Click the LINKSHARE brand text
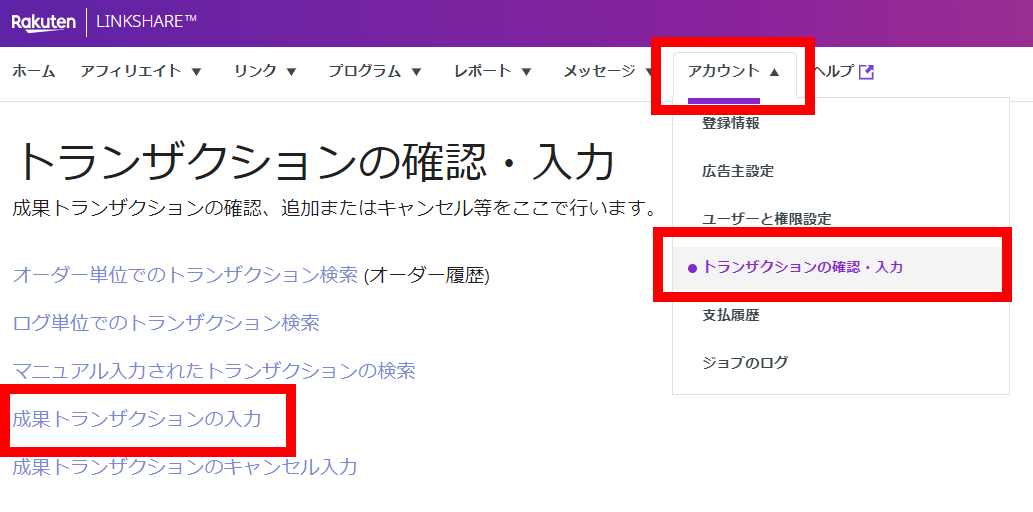 (x=146, y=22)
